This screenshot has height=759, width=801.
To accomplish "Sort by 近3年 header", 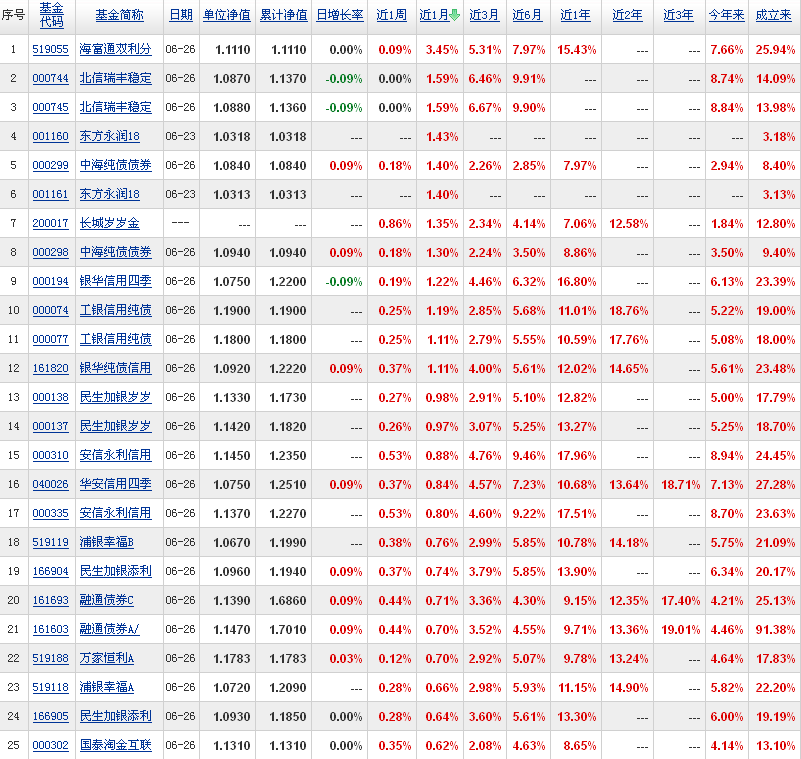I will 678,15.
